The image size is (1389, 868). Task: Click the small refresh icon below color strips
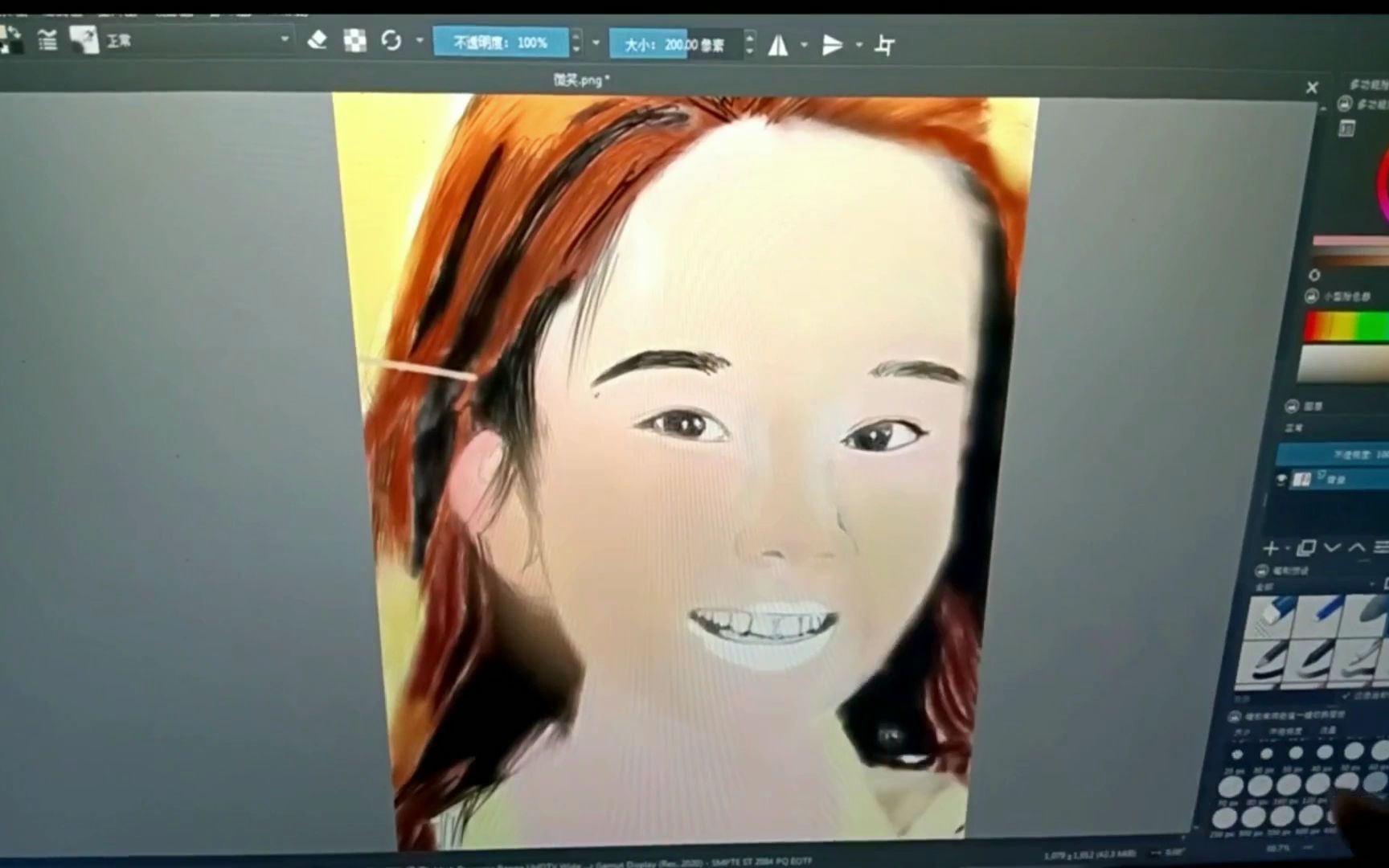(x=1314, y=275)
